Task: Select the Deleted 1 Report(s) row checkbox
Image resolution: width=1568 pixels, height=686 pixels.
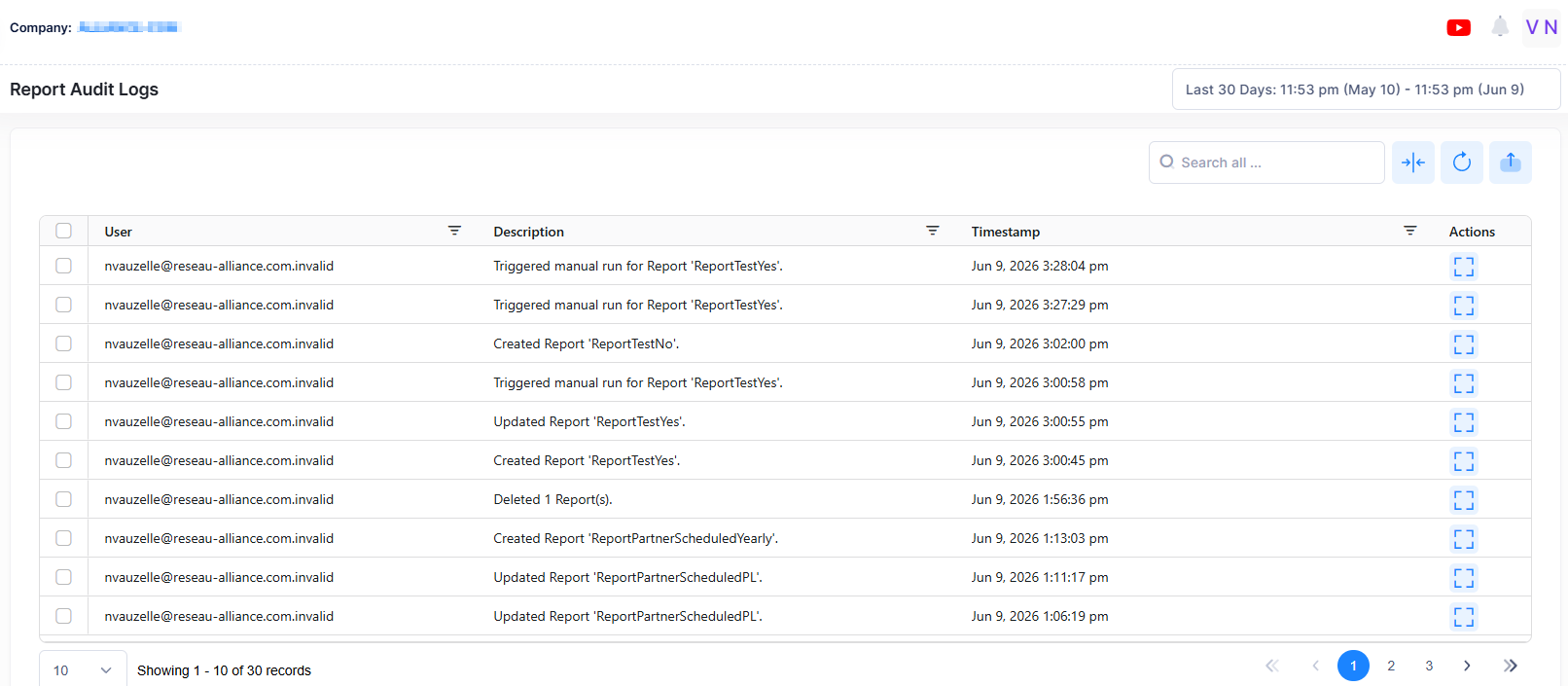Action: [63, 499]
